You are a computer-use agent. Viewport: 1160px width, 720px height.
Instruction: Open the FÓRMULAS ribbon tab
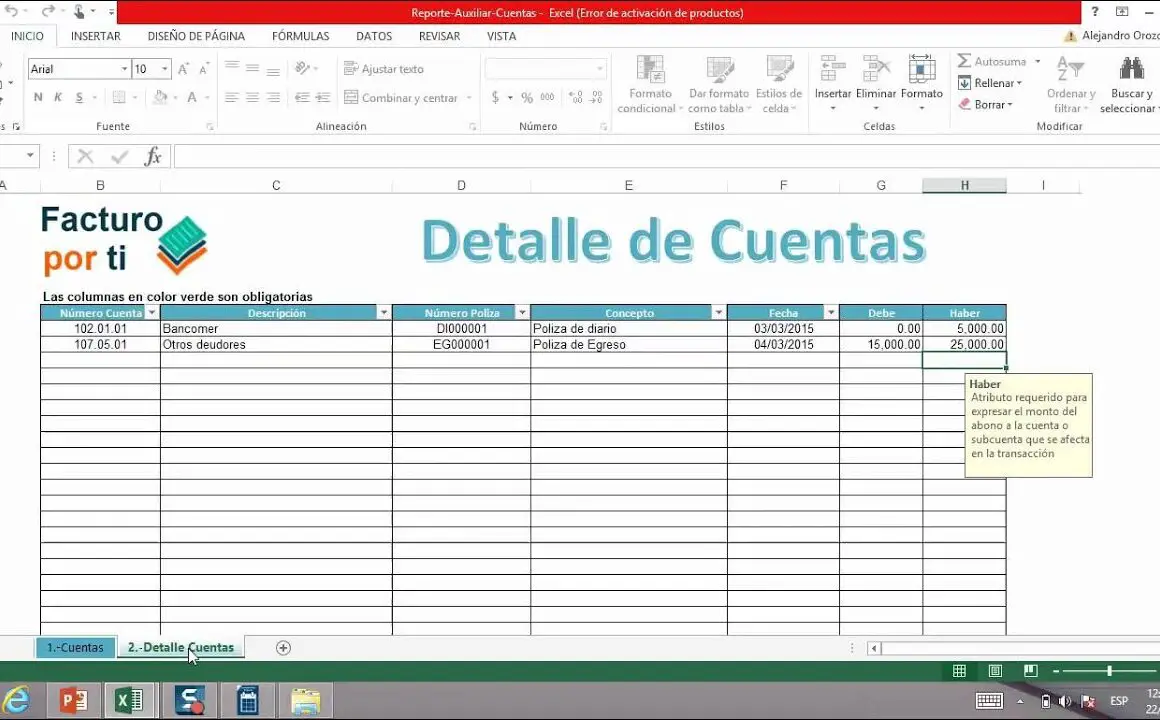pos(300,36)
